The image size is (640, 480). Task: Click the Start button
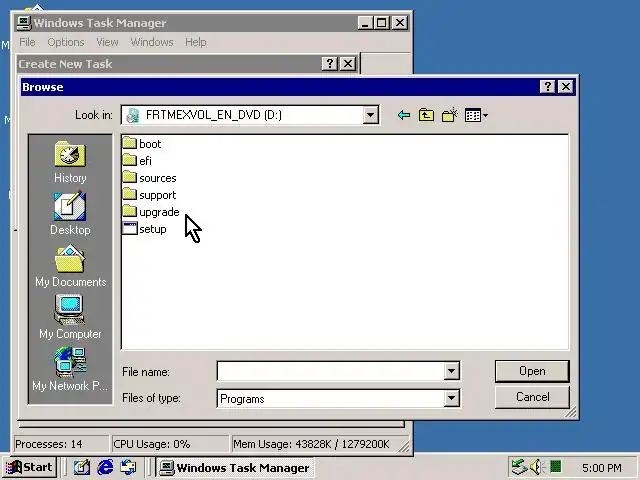click(29, 467)
